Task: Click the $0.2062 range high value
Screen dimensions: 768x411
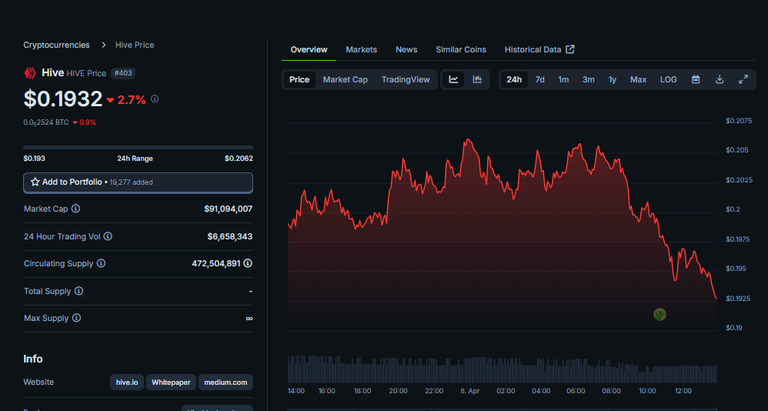Action: [239, 159]
